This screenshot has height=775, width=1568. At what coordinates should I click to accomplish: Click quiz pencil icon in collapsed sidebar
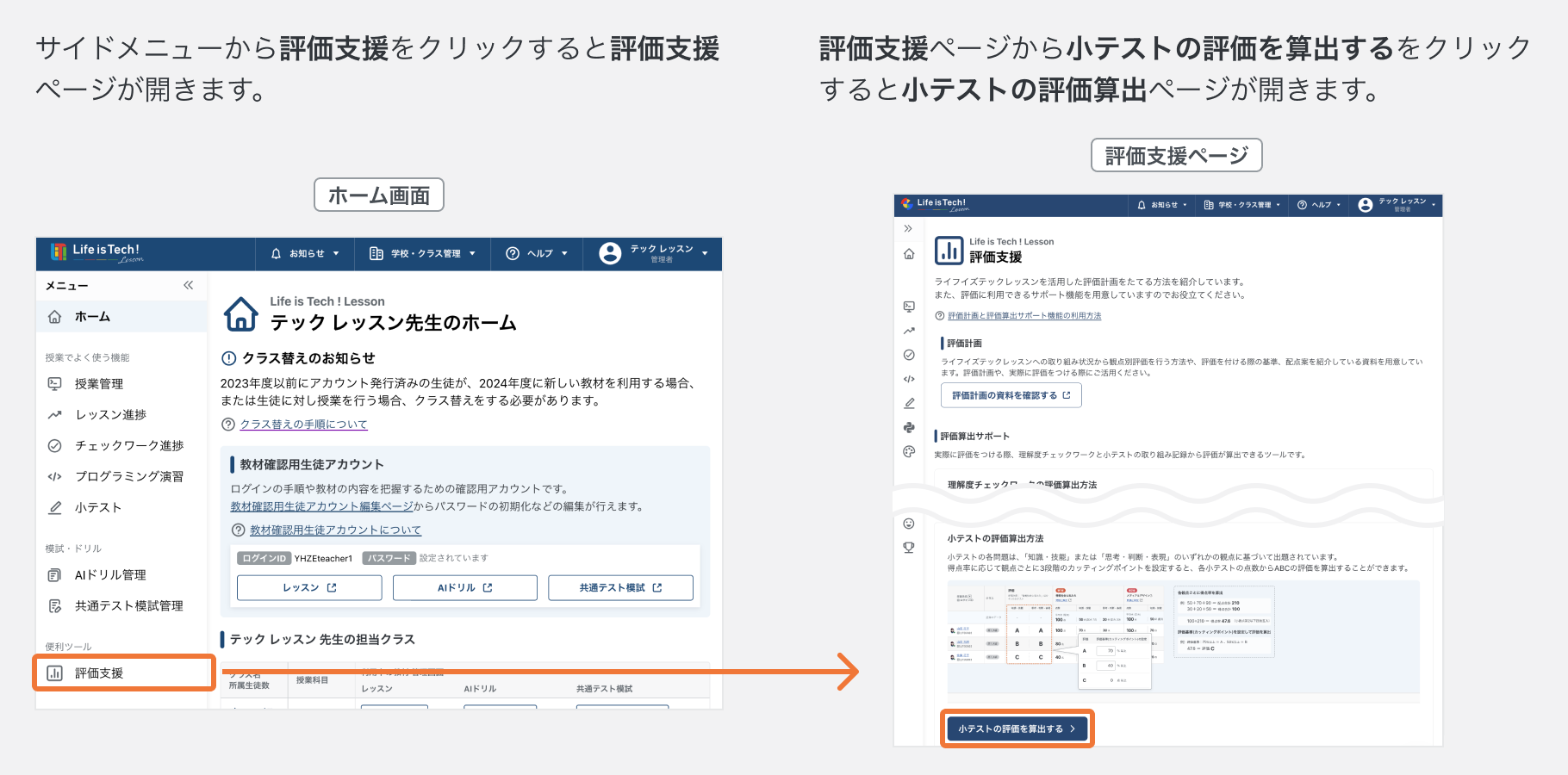tap(909, 403)
